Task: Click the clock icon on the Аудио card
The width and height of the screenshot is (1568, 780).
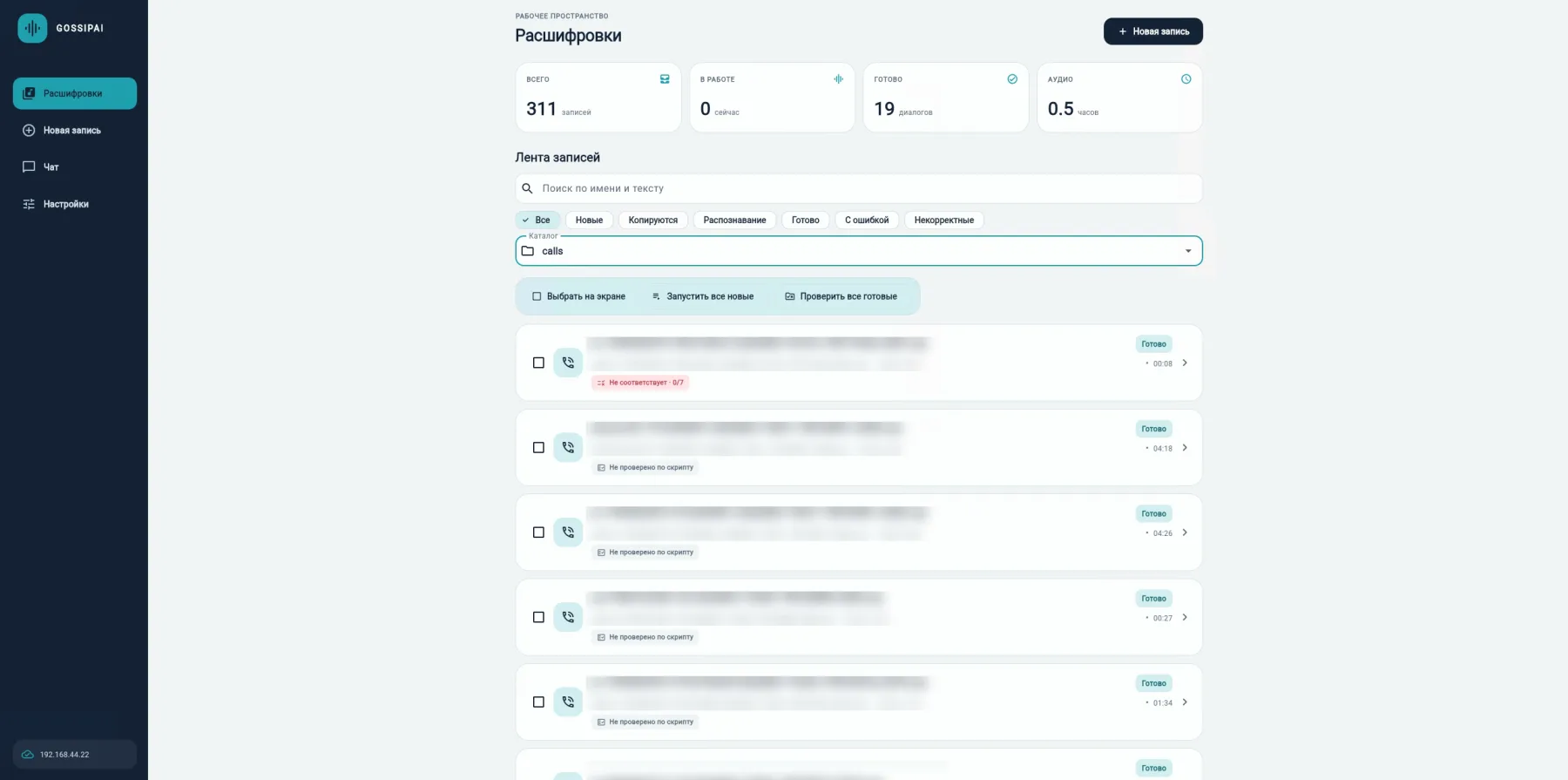Action: (x=1186, y=79)
